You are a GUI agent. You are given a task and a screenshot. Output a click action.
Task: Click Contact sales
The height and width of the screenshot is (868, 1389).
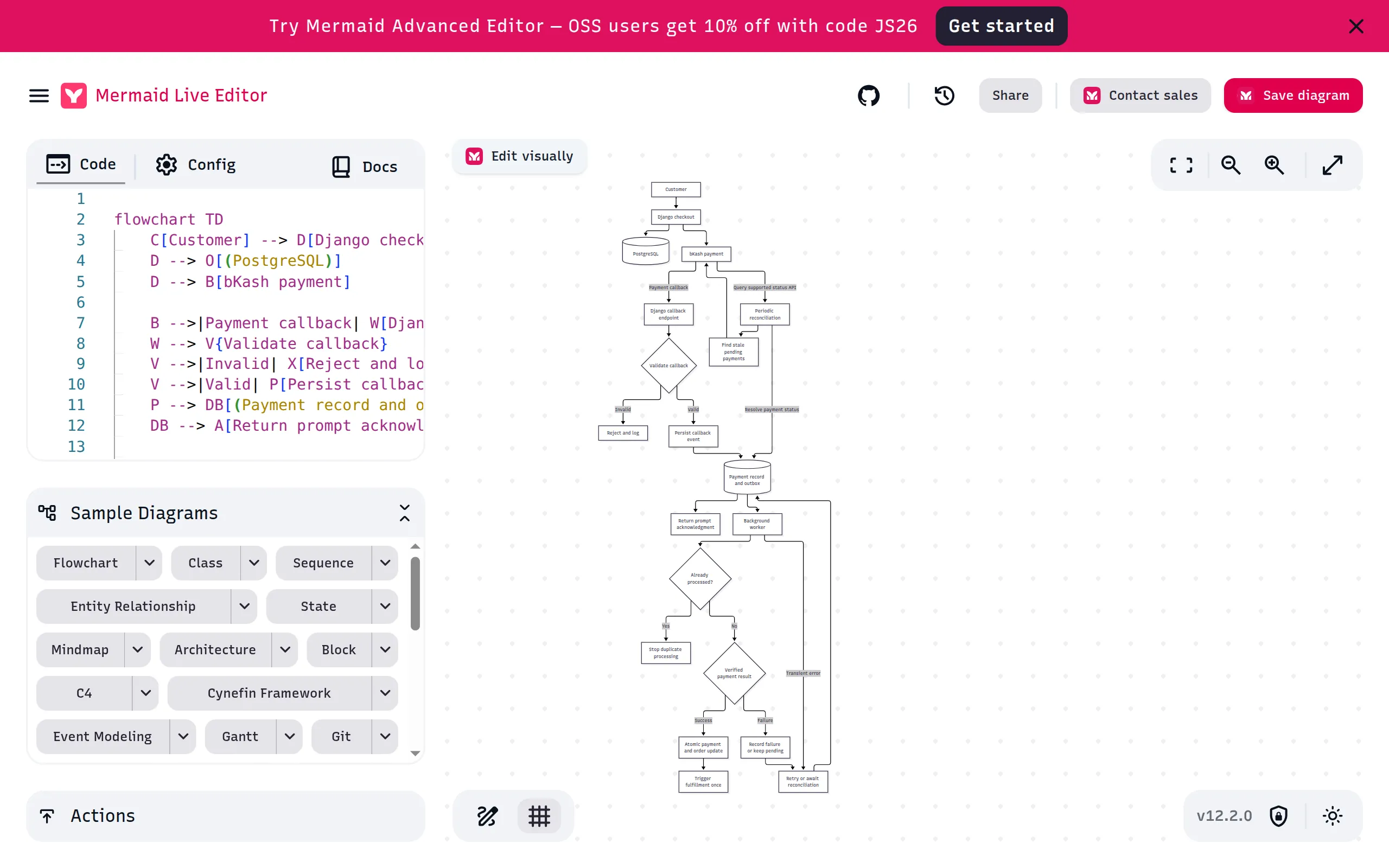1140,95
